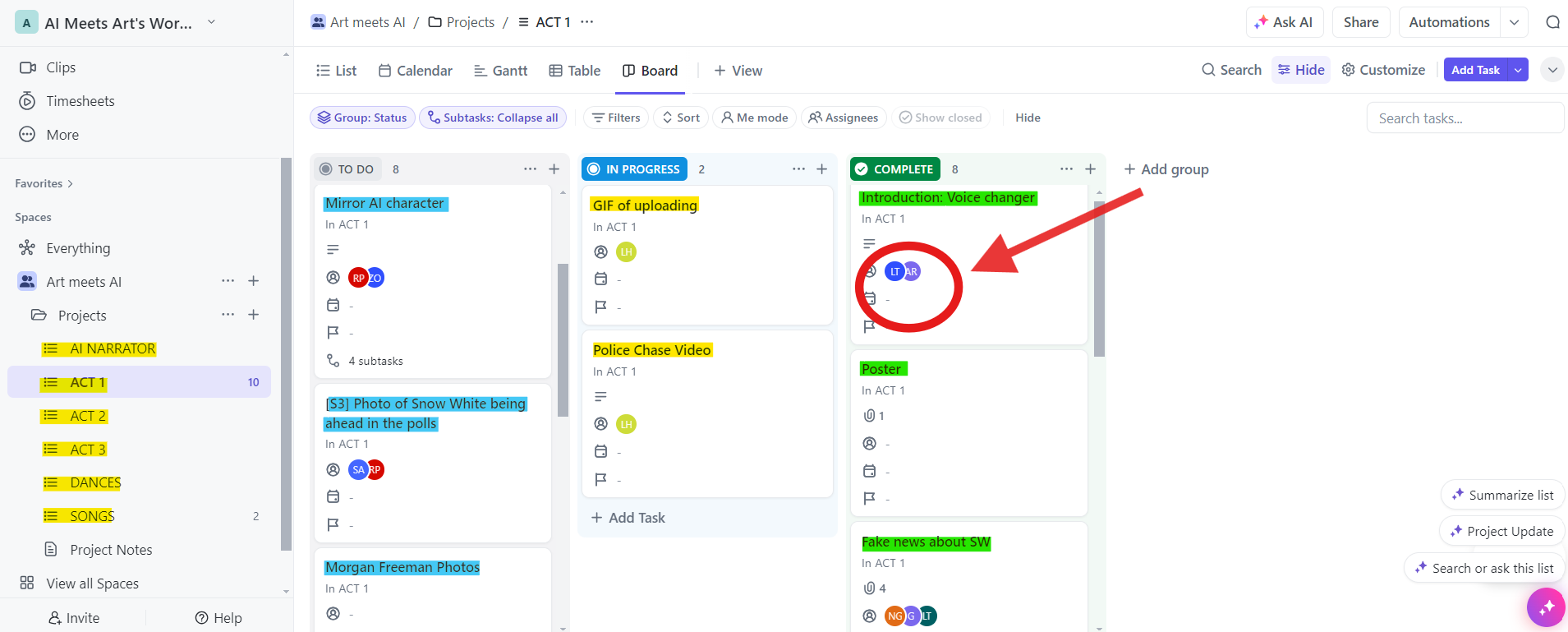Screen dimensions: 1568x632
Task: Open the Sort options
Action: [x=681, y=118]
